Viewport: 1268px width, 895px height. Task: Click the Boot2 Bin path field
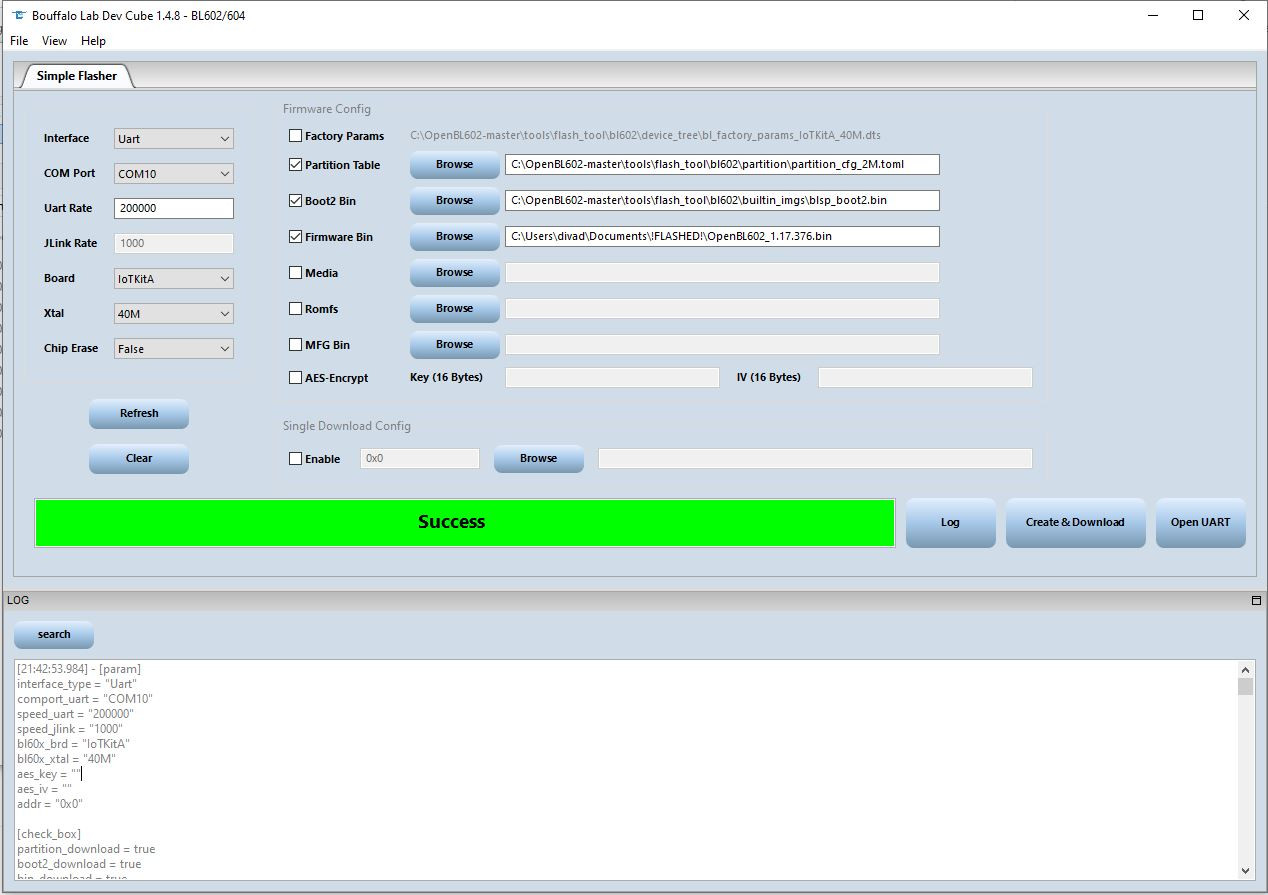coord(722,200)
